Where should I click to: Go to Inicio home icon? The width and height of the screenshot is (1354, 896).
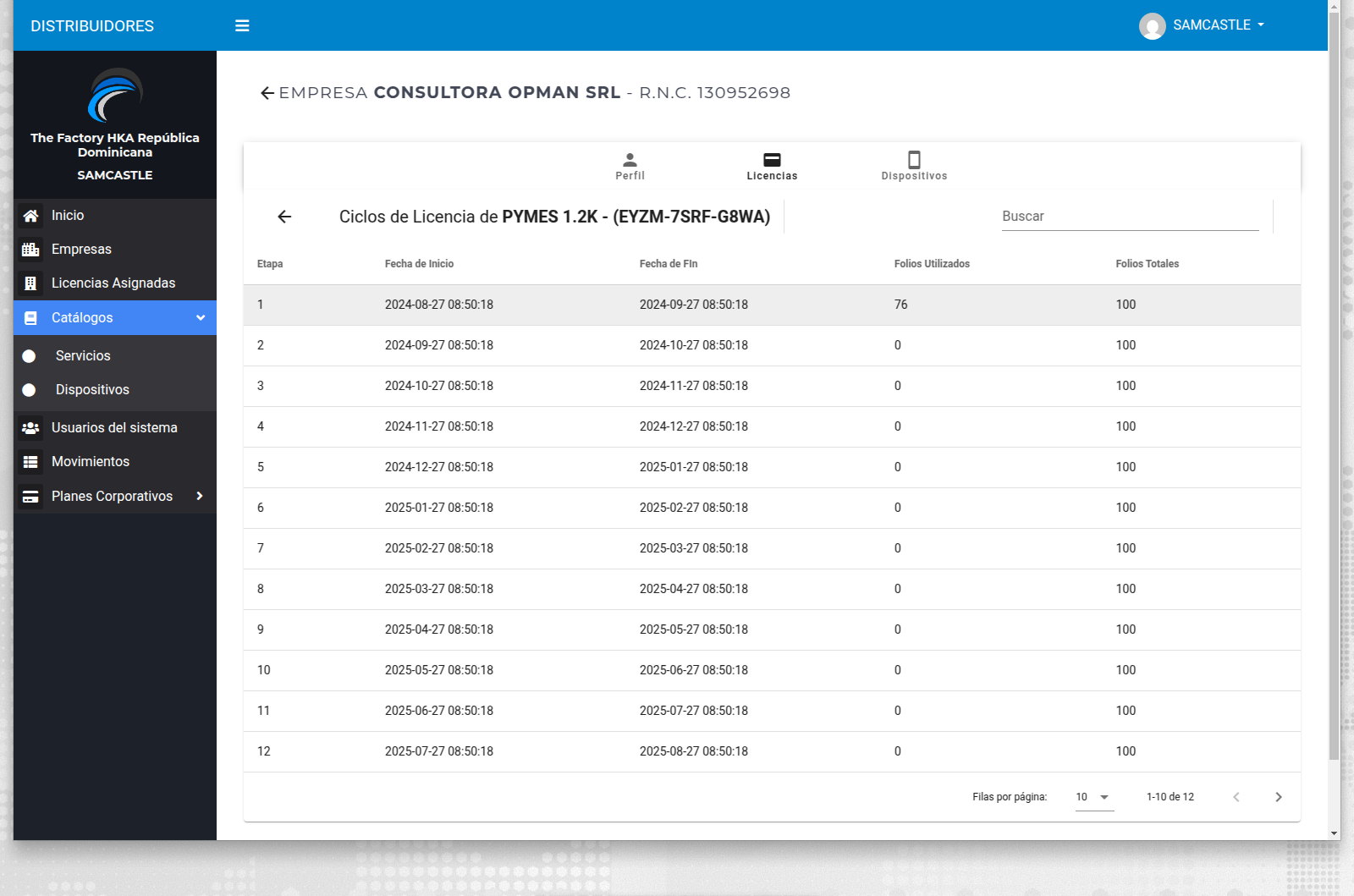[30, 216]
